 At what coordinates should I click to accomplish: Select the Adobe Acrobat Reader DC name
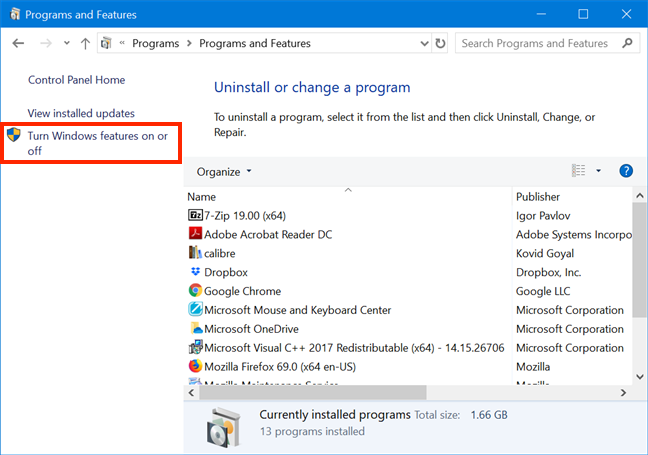pyautogui.click(x=268, y=235)
